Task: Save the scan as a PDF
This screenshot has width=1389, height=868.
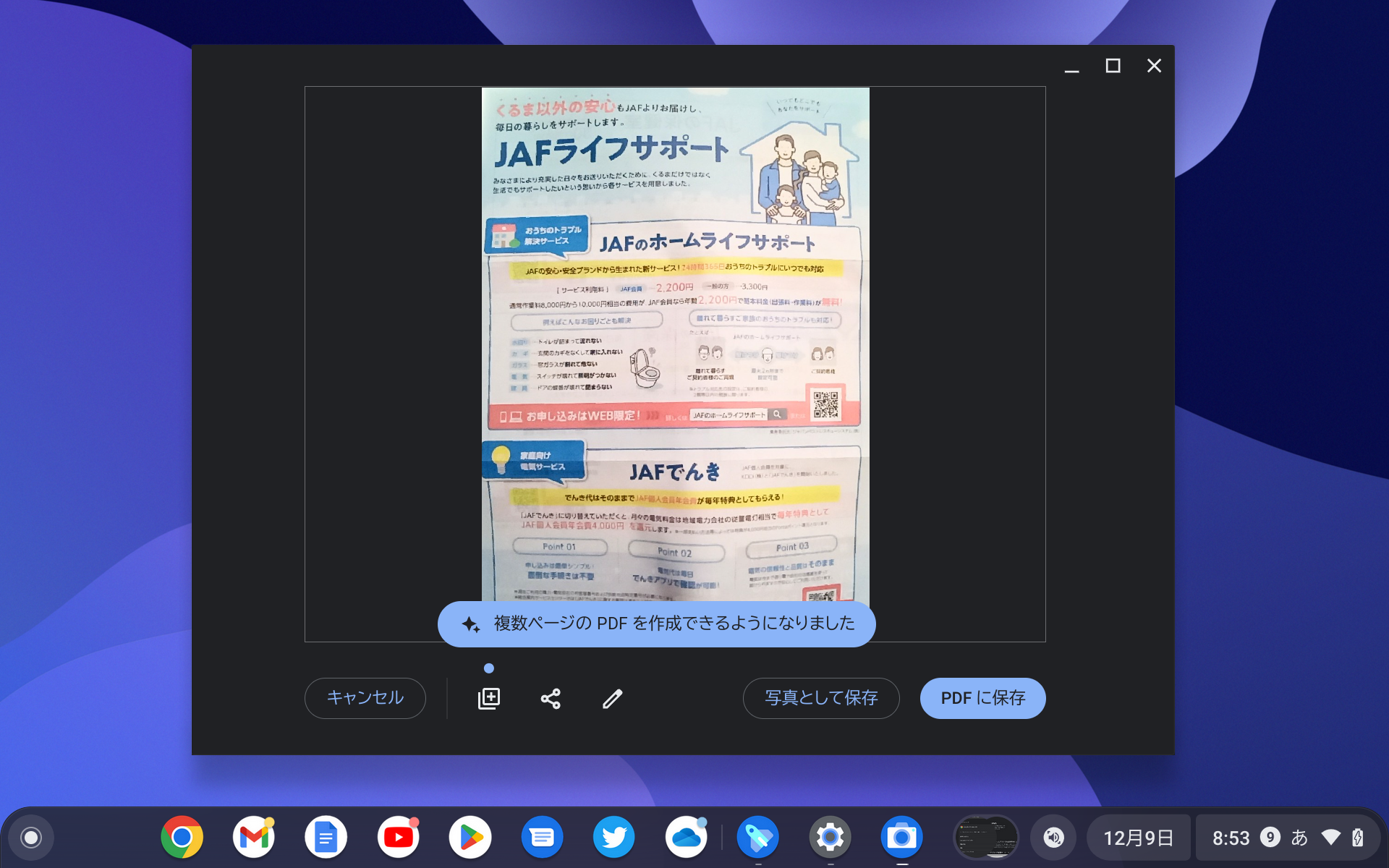Action: pos(982,698)
